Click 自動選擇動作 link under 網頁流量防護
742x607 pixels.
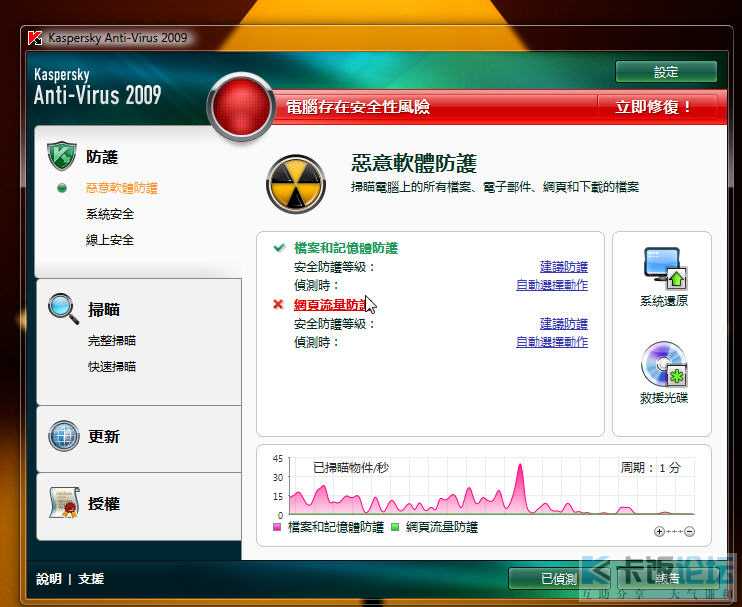[x=552, y=342]
